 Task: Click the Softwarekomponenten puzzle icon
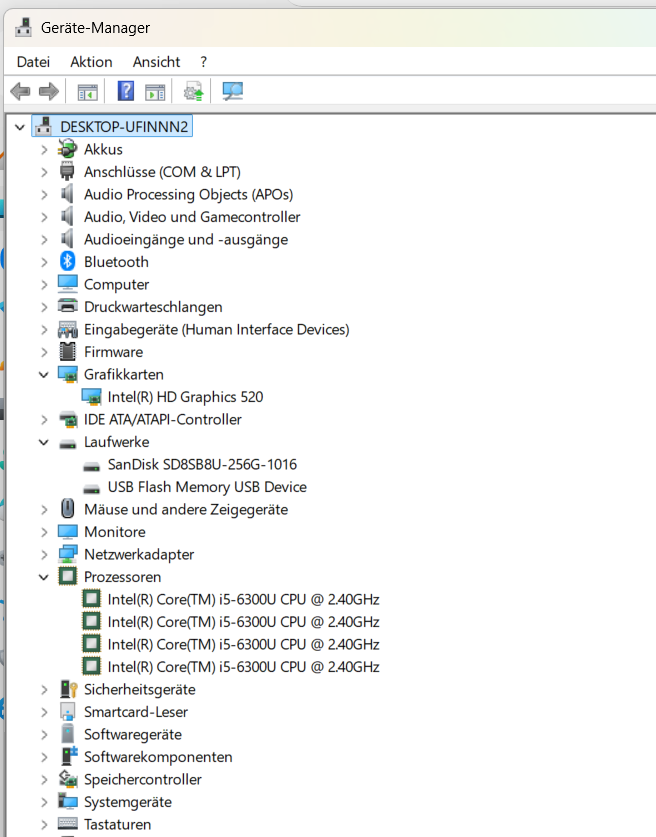tap(69, 756)
